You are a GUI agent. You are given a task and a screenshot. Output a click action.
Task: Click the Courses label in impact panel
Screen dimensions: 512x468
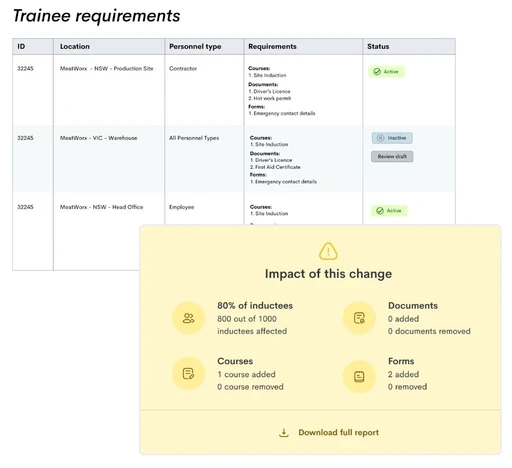click(235, 361)
